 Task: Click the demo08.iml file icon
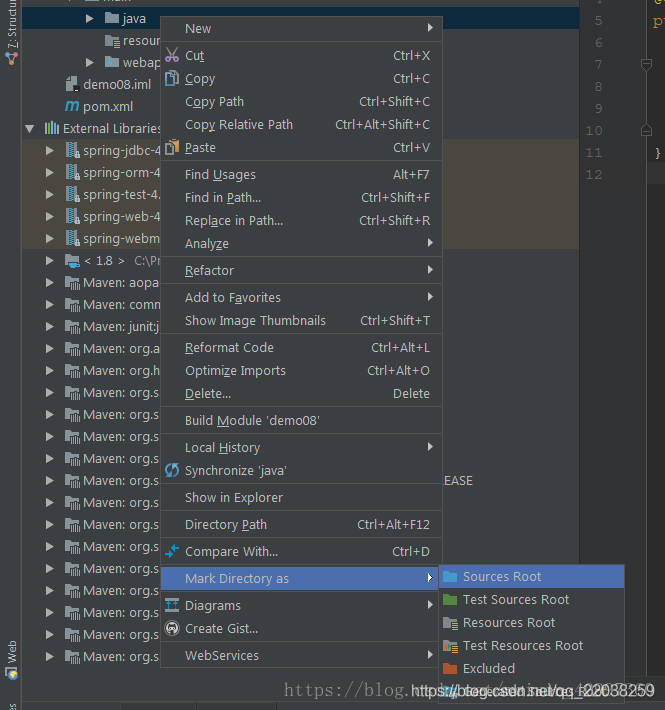(72, 84)
